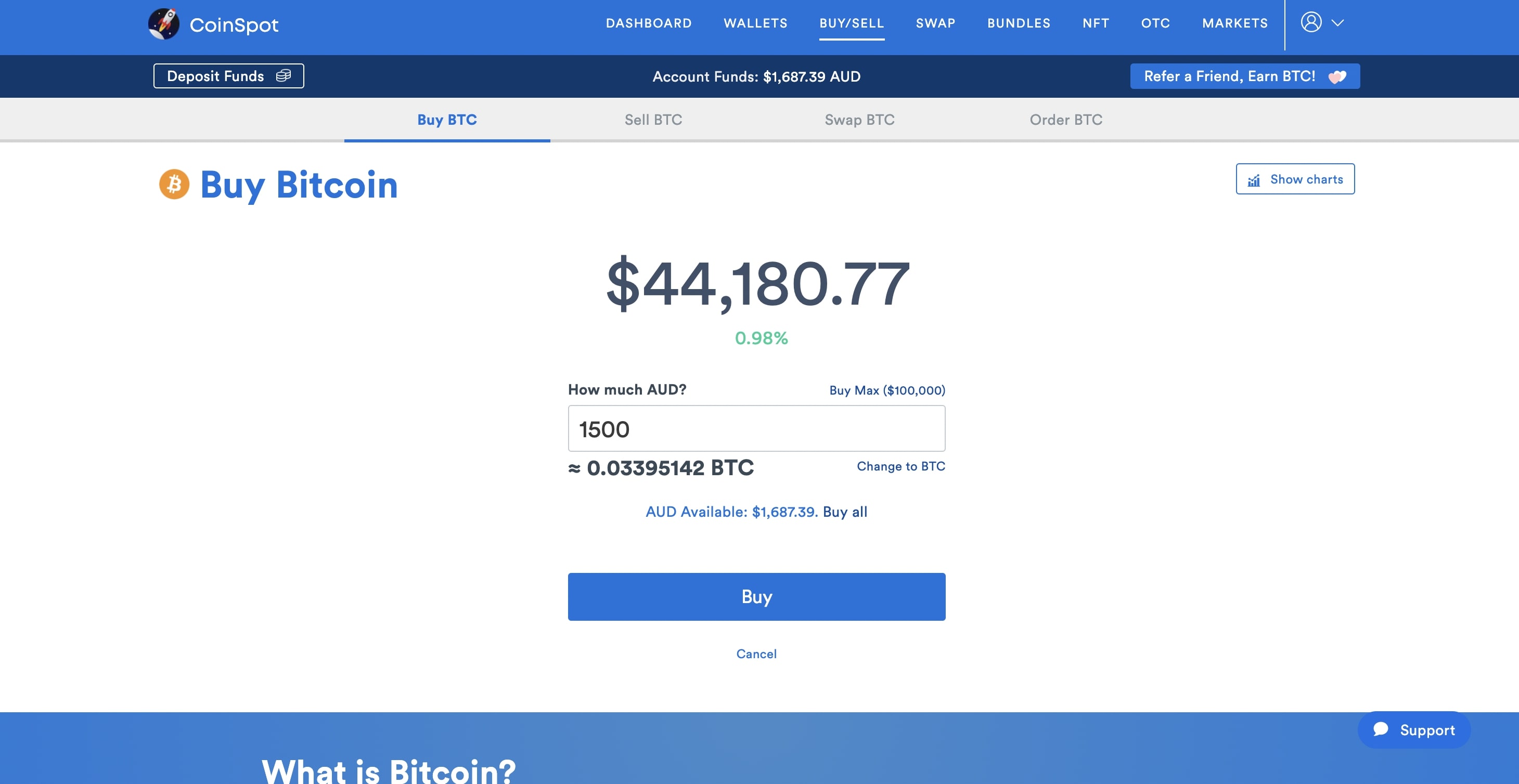Image resolution: width=1519 pixels, height=784 pixels.
Task: Go to MARKETS in top navigation
Action: point(1235,23)
